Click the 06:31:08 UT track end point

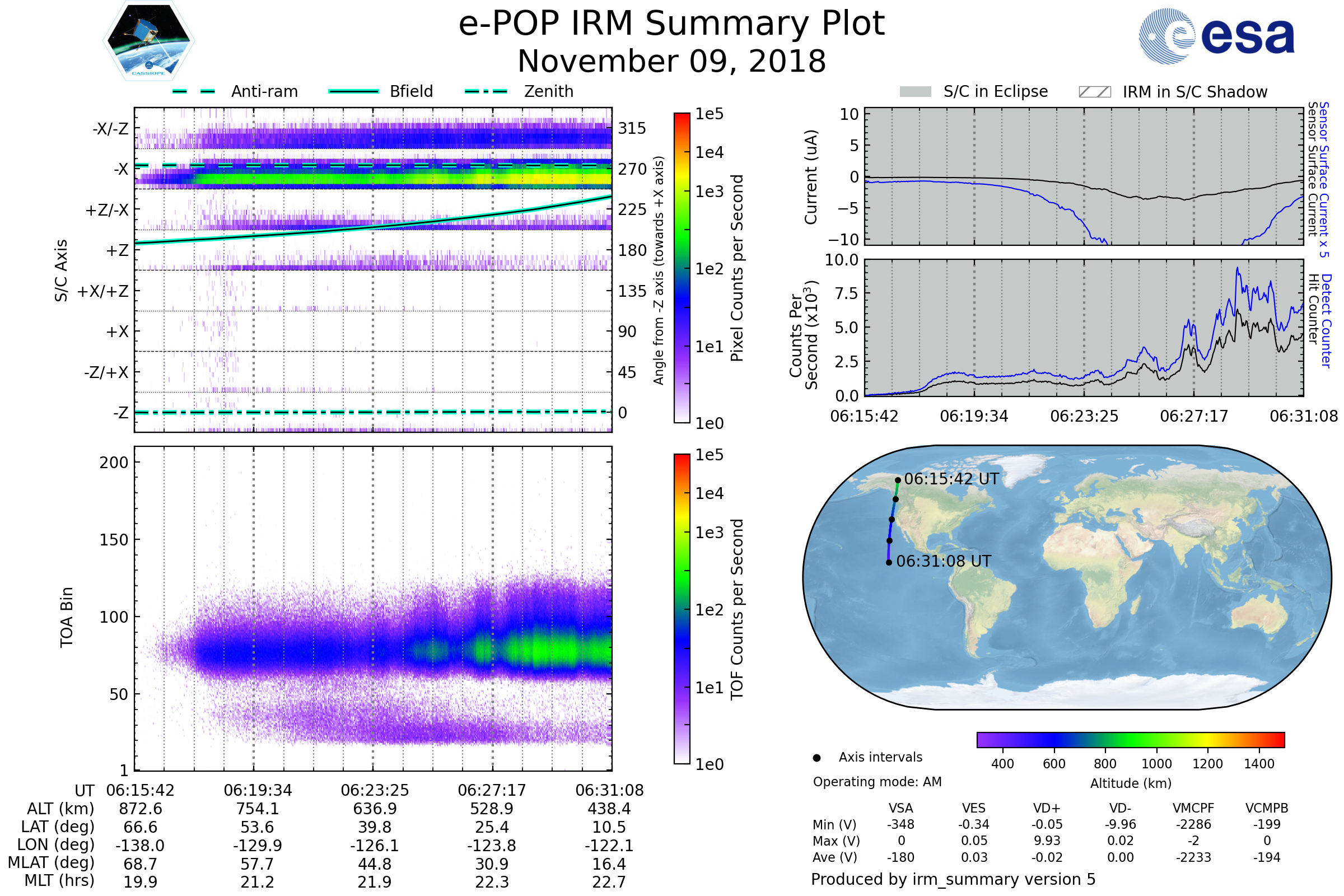click(x=889, y=563)
